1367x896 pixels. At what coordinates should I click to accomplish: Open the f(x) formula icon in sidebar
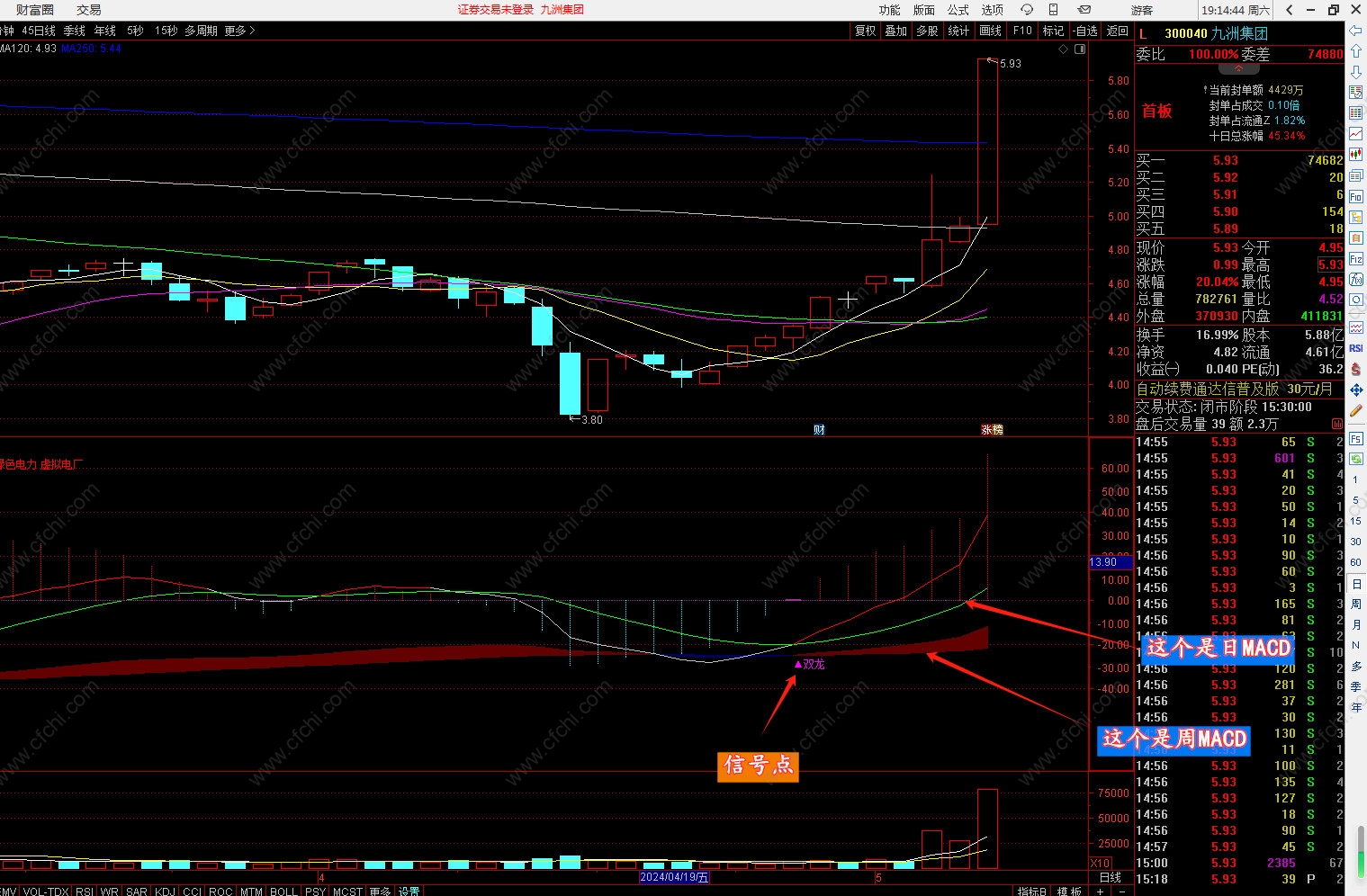1355,279
